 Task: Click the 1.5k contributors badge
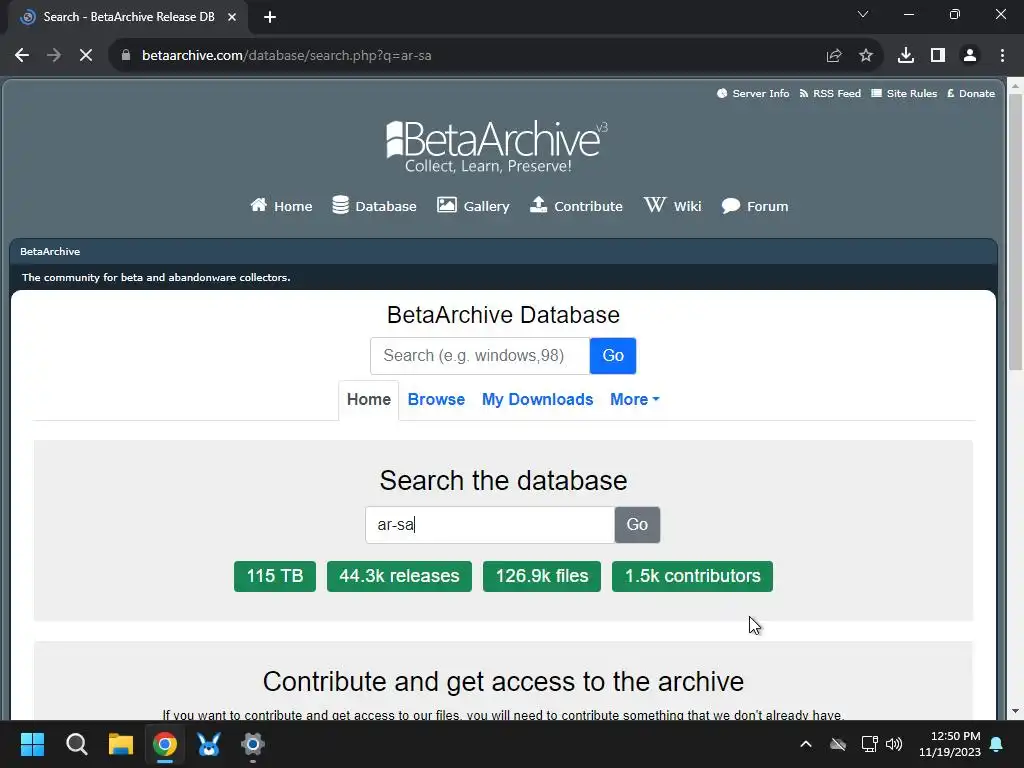(x=692, y=576)
